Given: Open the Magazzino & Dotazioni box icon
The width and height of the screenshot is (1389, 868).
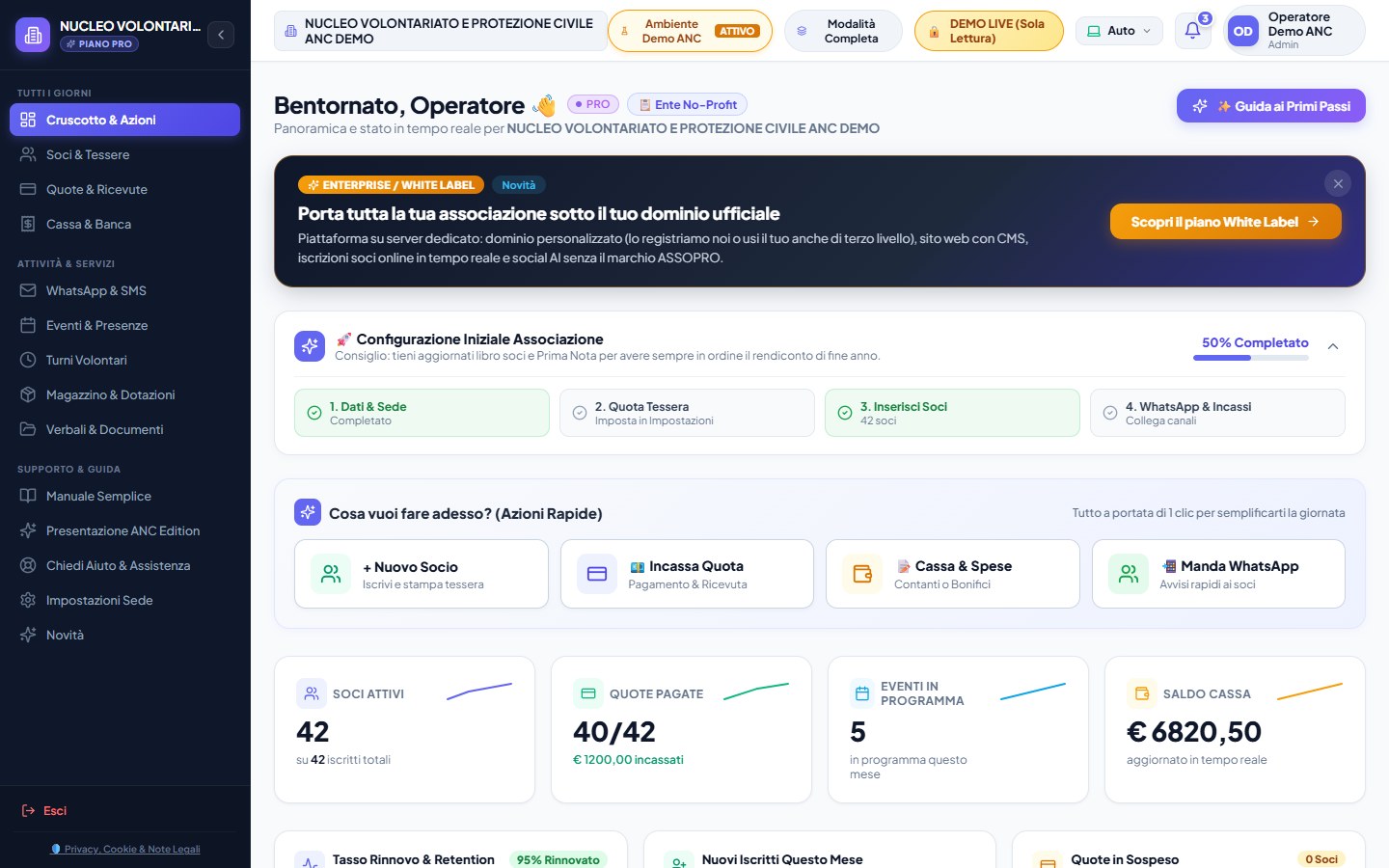Looking at the screenshot, I should (x=28, y=394).
